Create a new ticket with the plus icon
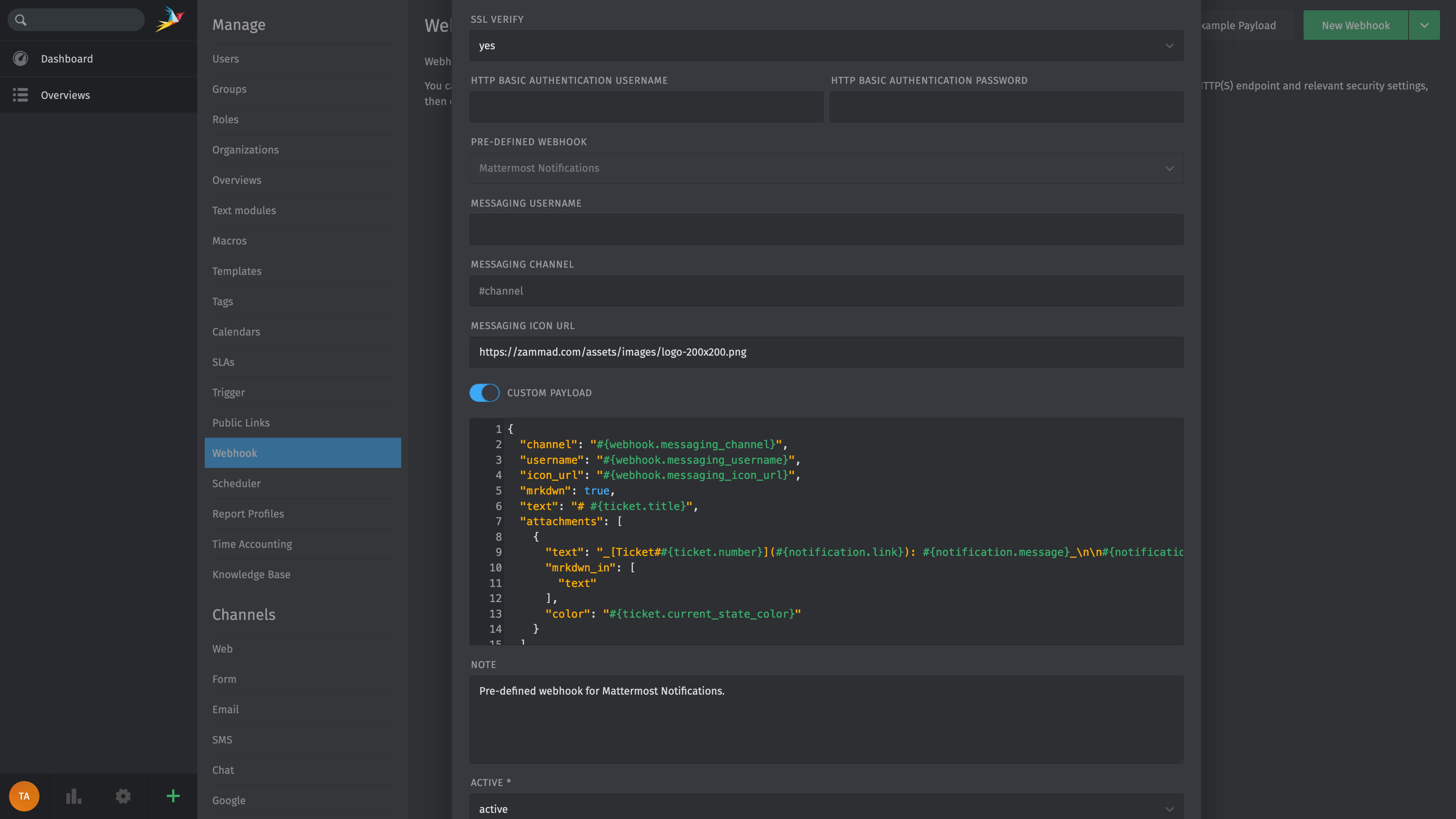 point(173,796)
